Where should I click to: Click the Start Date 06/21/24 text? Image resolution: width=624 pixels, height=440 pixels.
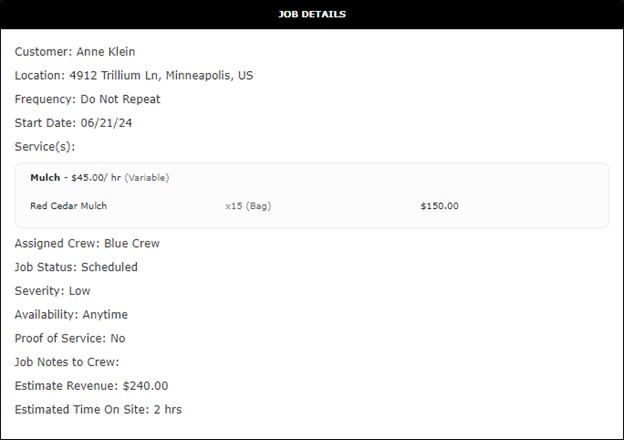coord(76,123)
